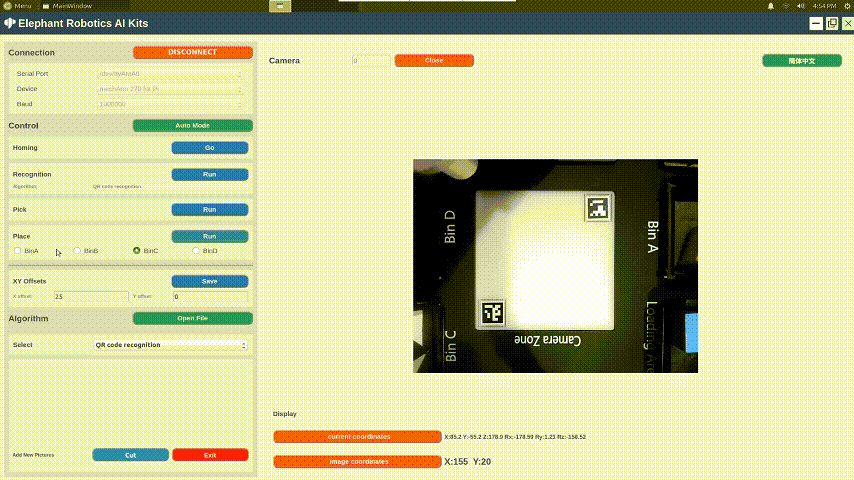The height and width of the screenshot is (480, 854).
Task: Run Recognition
Action: pos(210,174)
